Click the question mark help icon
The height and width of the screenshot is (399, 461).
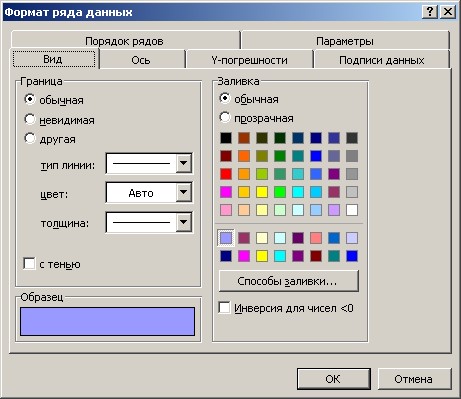point(430,12)
